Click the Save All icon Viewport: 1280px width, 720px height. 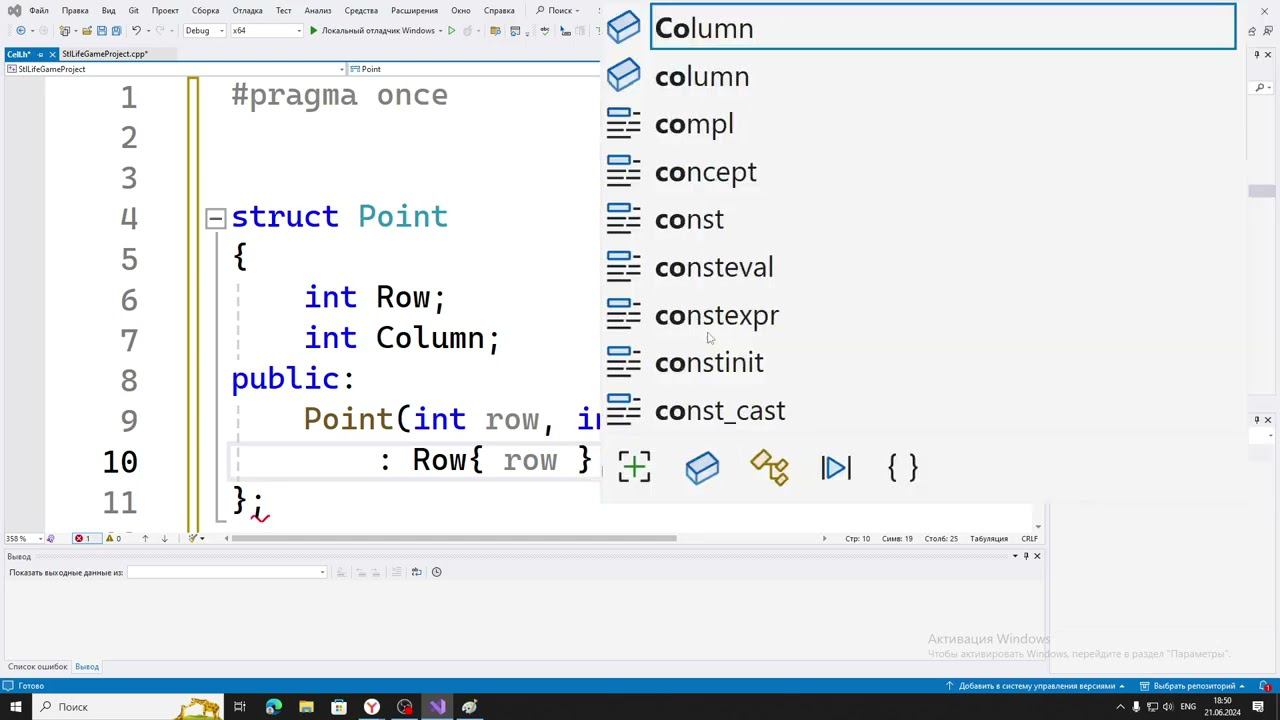click(115, 31)
